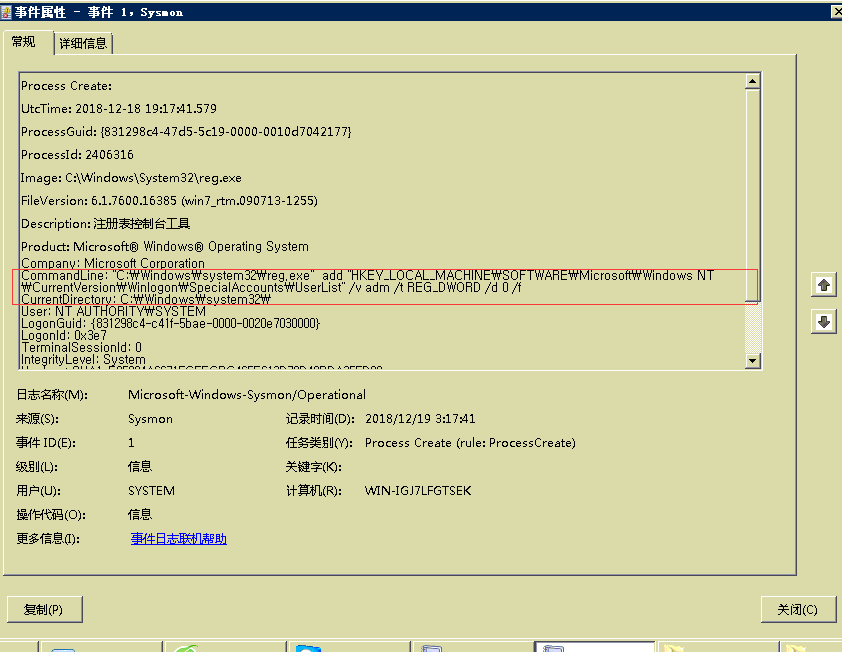Click the CurrentDirectory system32 line
The image size is (842, 652).
pyautogui.click(x=146, y=299)
